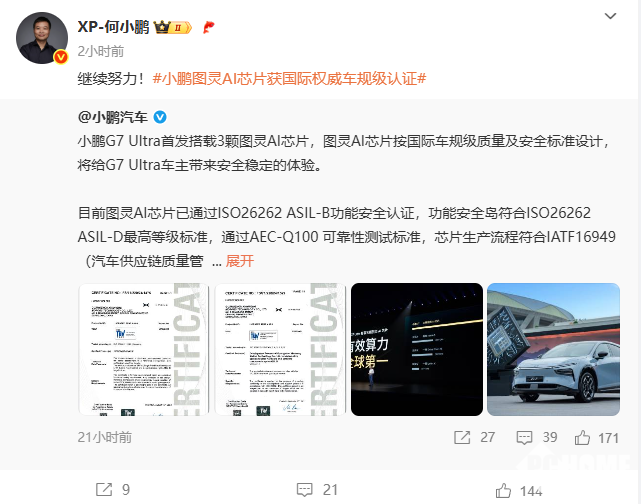Open the G7 car photo thumbnail
641x504 pixels.
[x=553, y=349]
